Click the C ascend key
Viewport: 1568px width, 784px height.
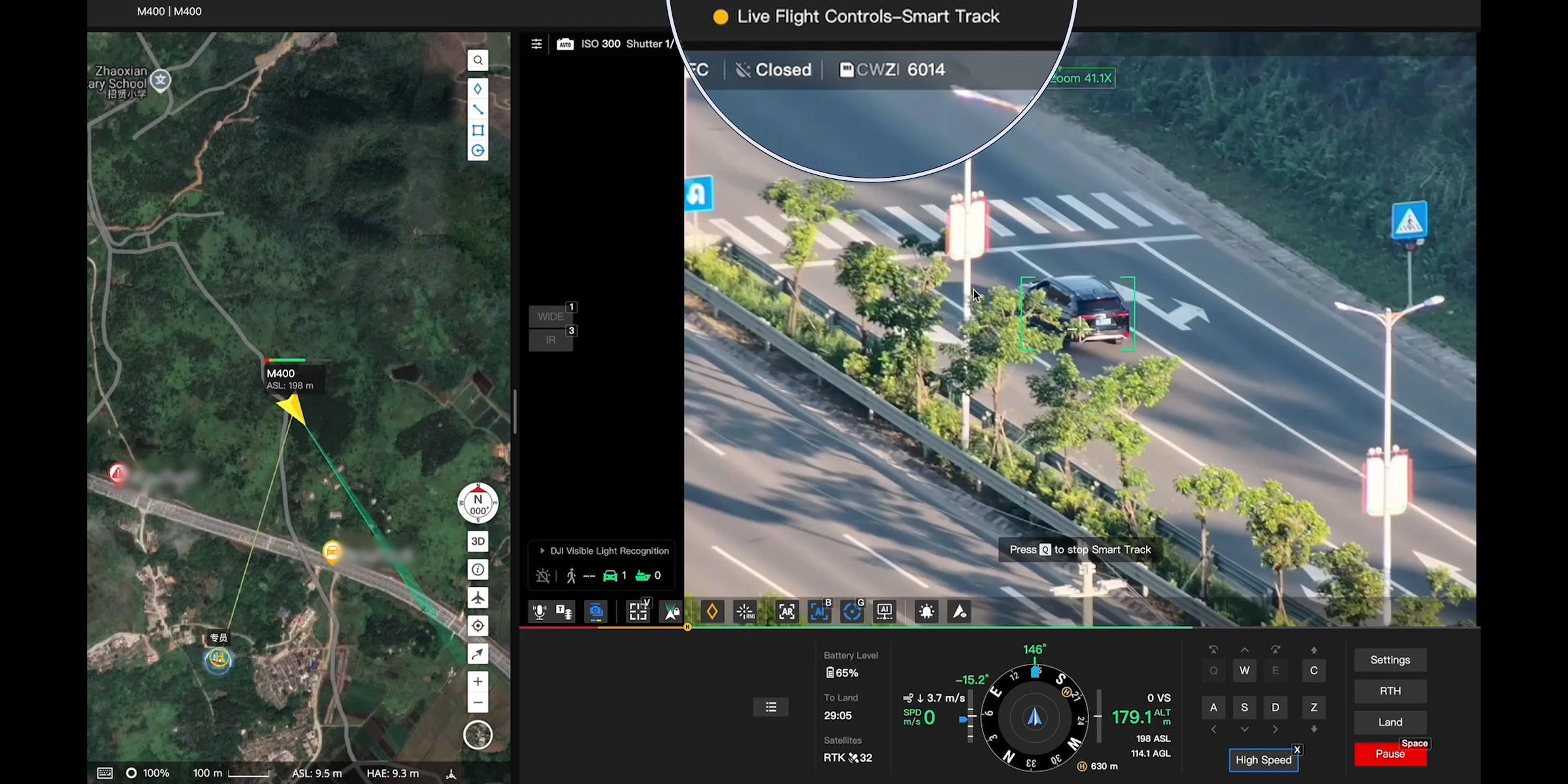pos(1314,671)
